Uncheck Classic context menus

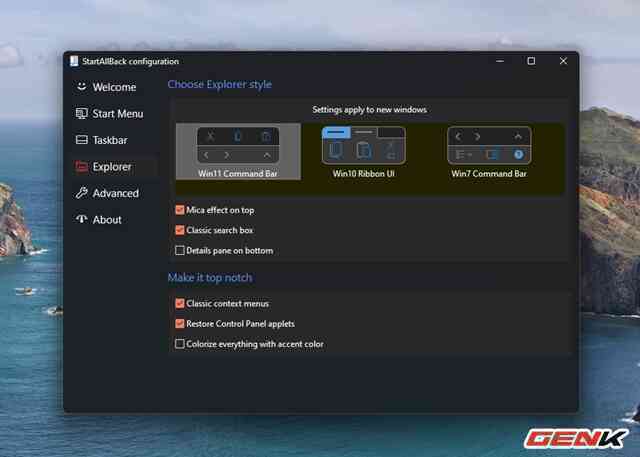pos(180,303)
